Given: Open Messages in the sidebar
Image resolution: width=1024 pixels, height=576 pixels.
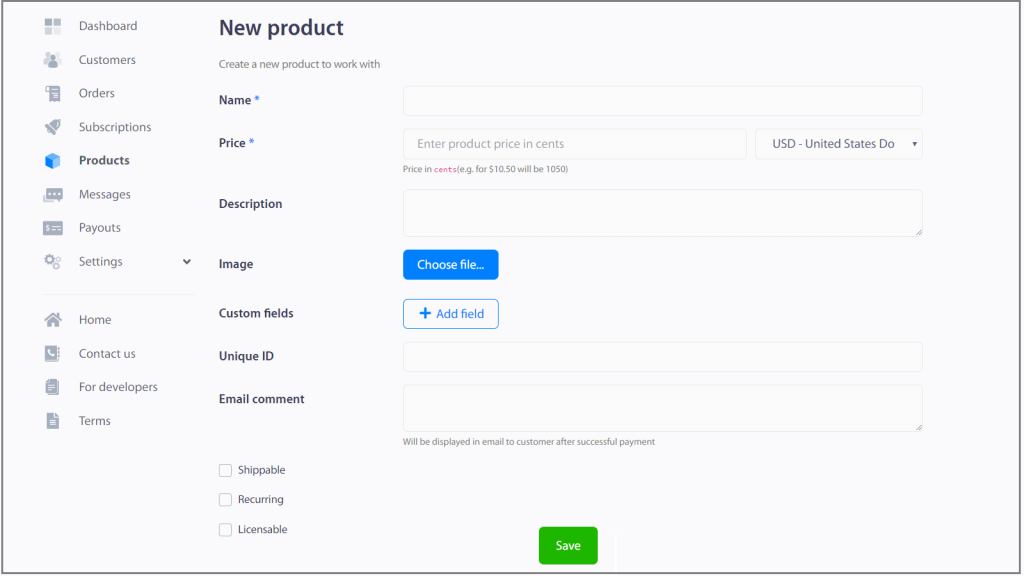Looking at the screenshot, I should point(104,195).
